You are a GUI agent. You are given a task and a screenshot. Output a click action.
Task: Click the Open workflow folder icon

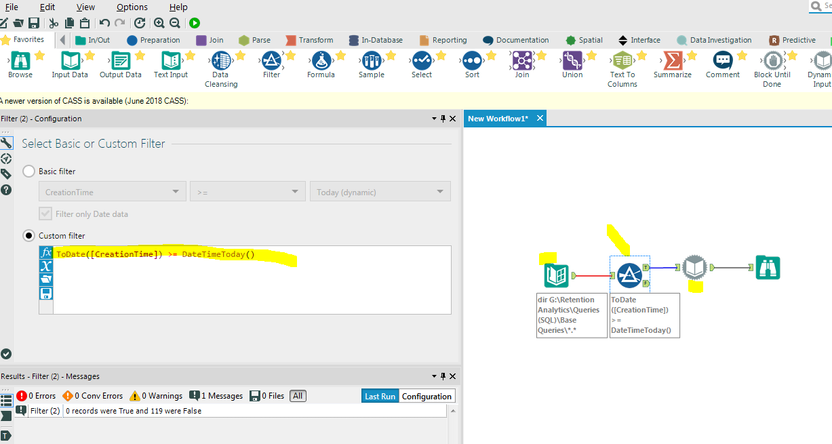tap(19, 23)
